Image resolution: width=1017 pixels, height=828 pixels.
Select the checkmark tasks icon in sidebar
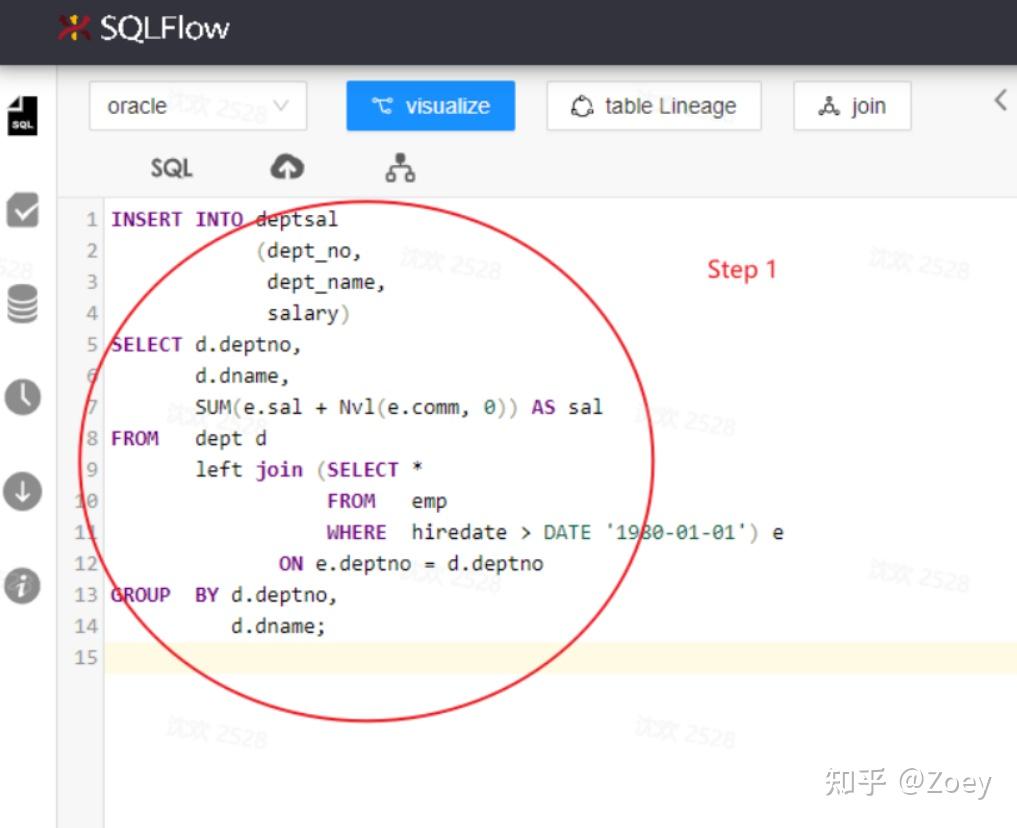[x=23, y=210]
